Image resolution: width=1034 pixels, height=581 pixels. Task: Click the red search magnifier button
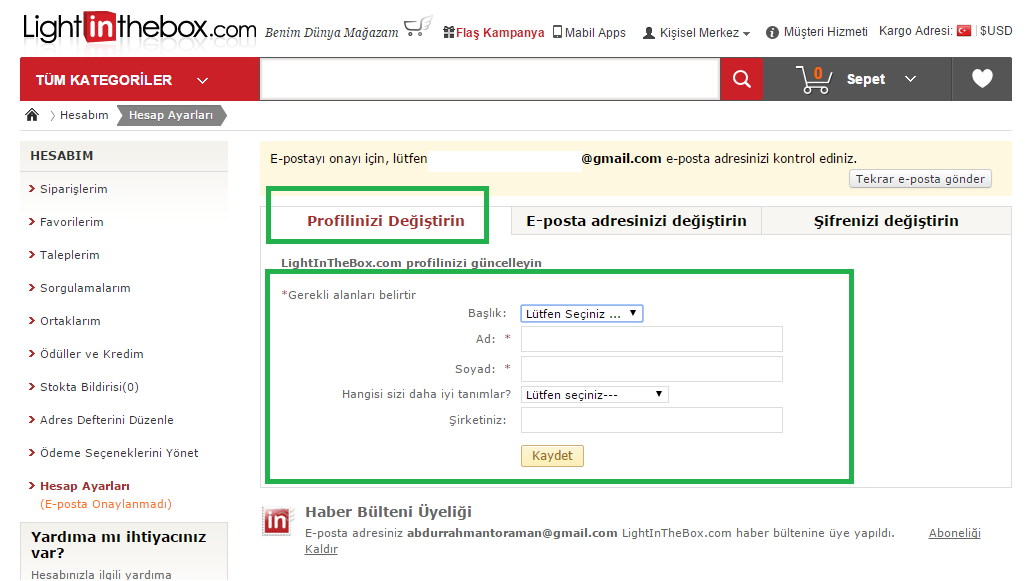tap(742, 79)
